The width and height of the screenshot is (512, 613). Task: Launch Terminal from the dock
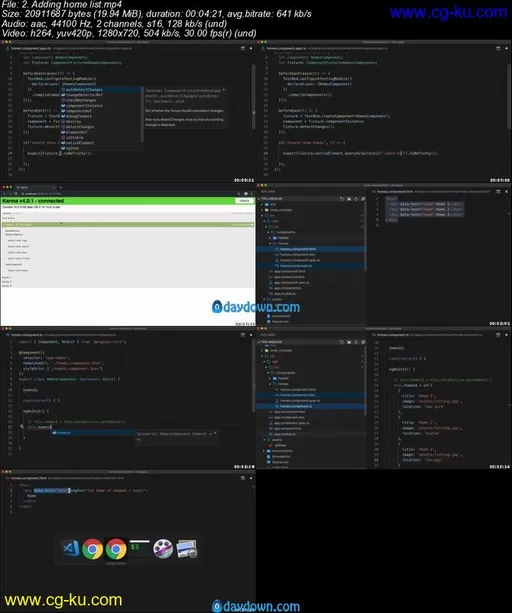pos(140,549)
